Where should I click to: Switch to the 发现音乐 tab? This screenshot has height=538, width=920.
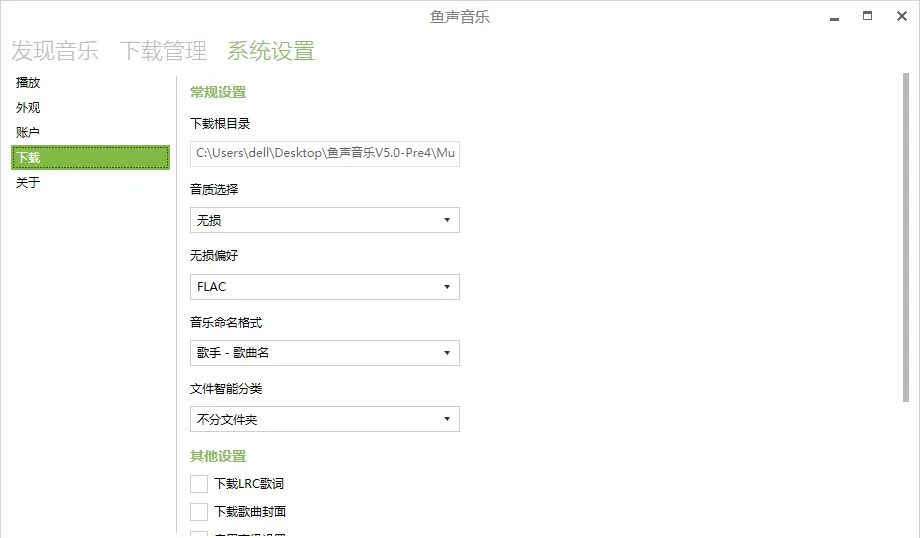coord(55,51)
